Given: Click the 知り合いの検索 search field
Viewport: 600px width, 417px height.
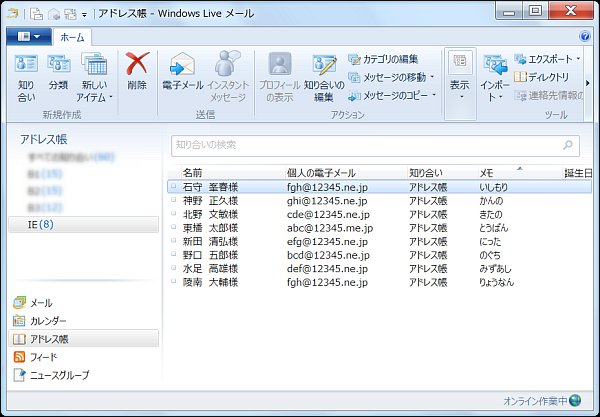Looking at the screenshot, I should pyautogui.click(x=375, y=146).
